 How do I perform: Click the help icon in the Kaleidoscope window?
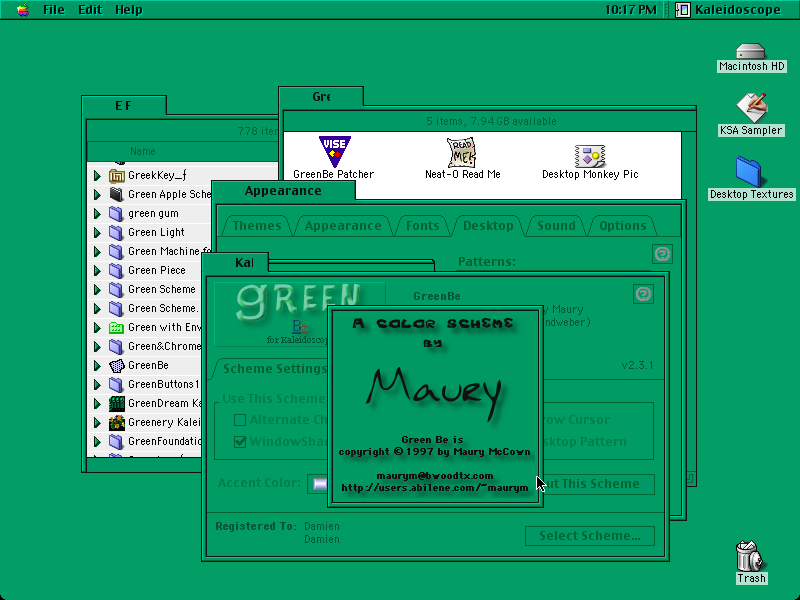(643, 294)
